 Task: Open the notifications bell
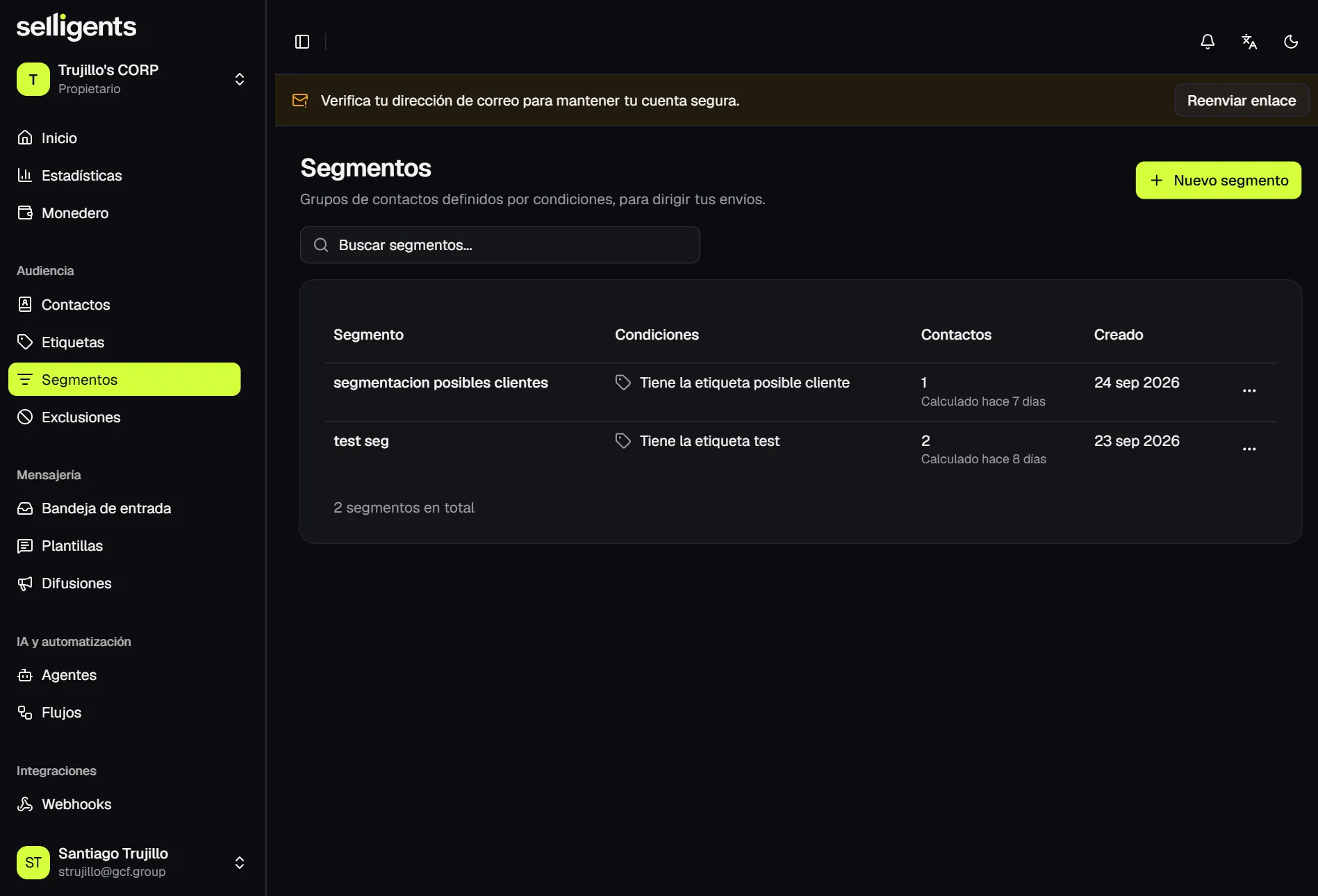1208,42
